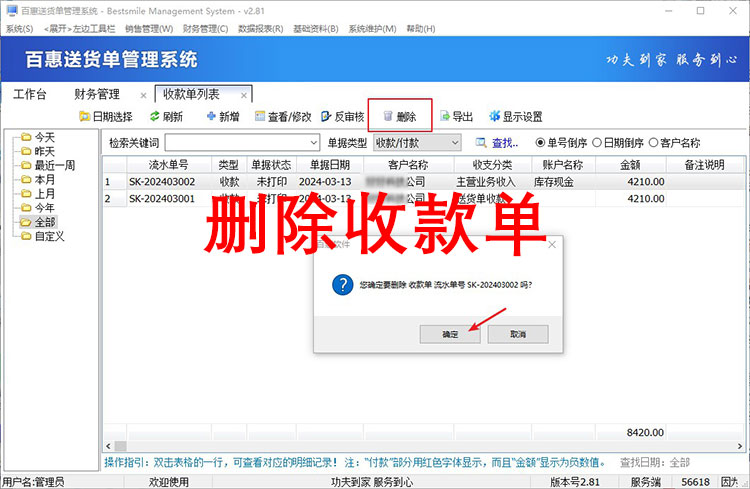750x489 pixels.
Task: Click the 日期选择 date selection toolbar icon
Action: pos(85,116)
